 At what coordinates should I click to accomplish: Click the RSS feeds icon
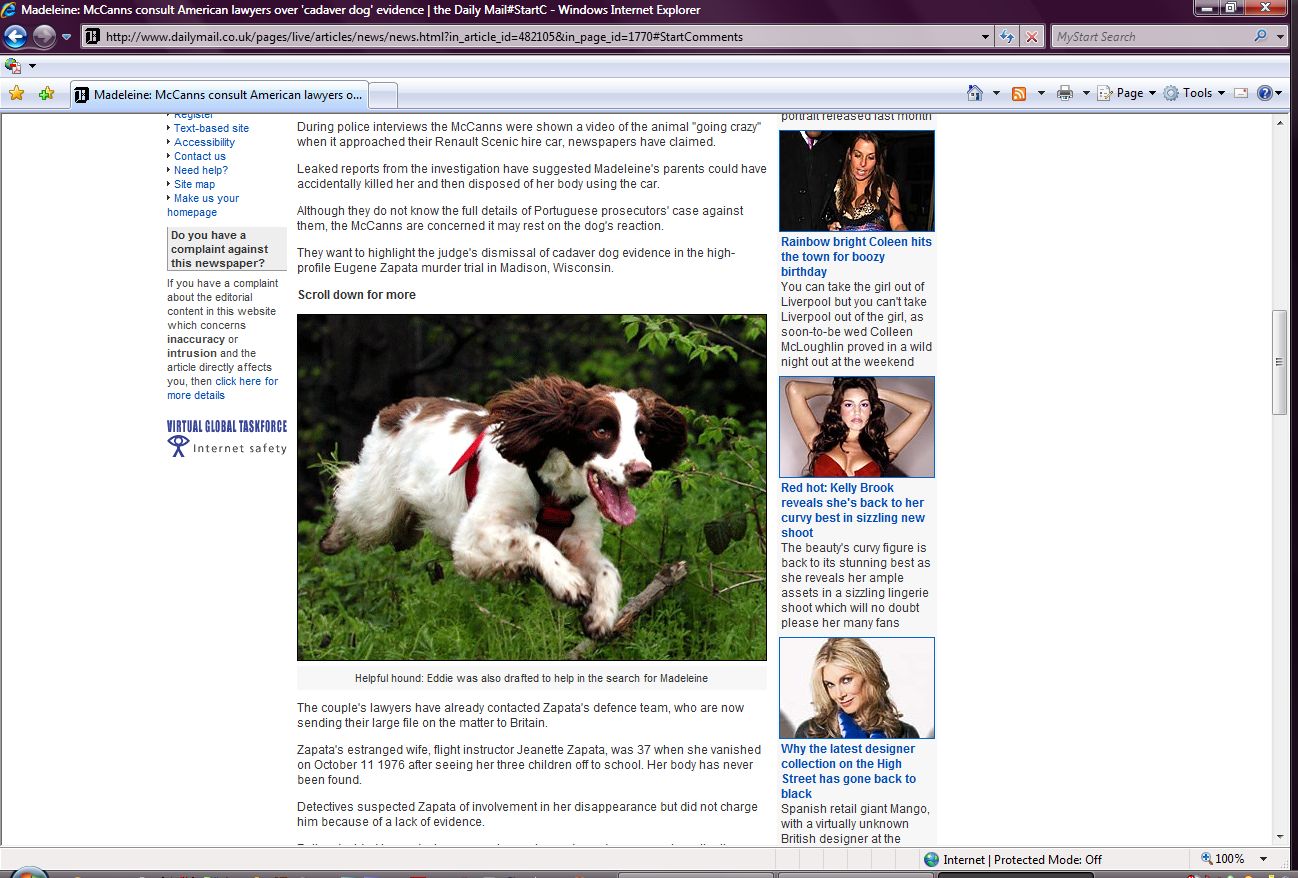[1019, 93]
